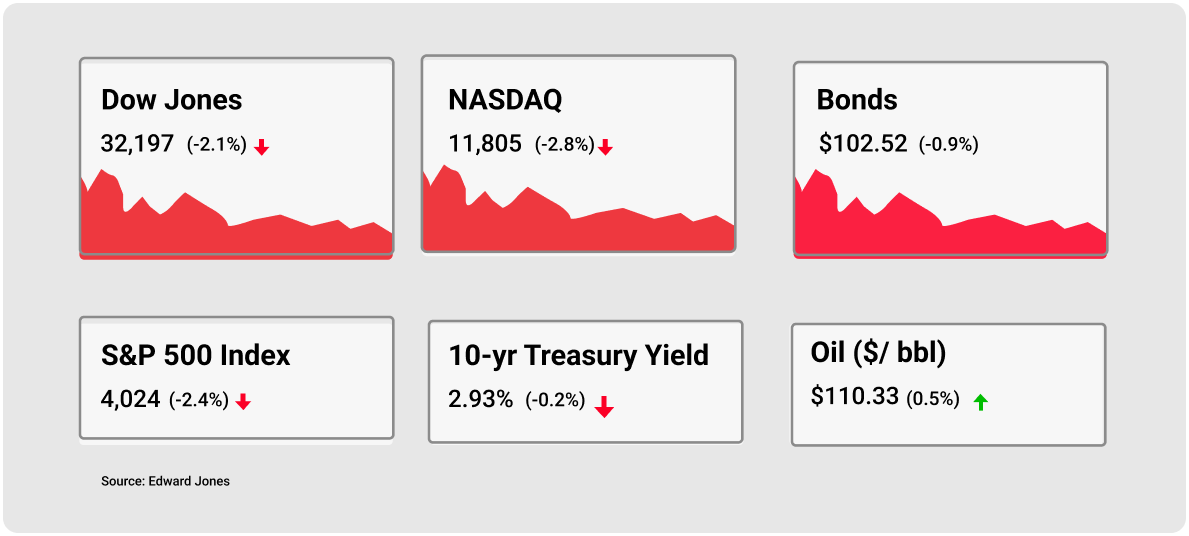The image size is (1189, 536).
Task: Open the NASDAQ card title
Action: point(505,100)
